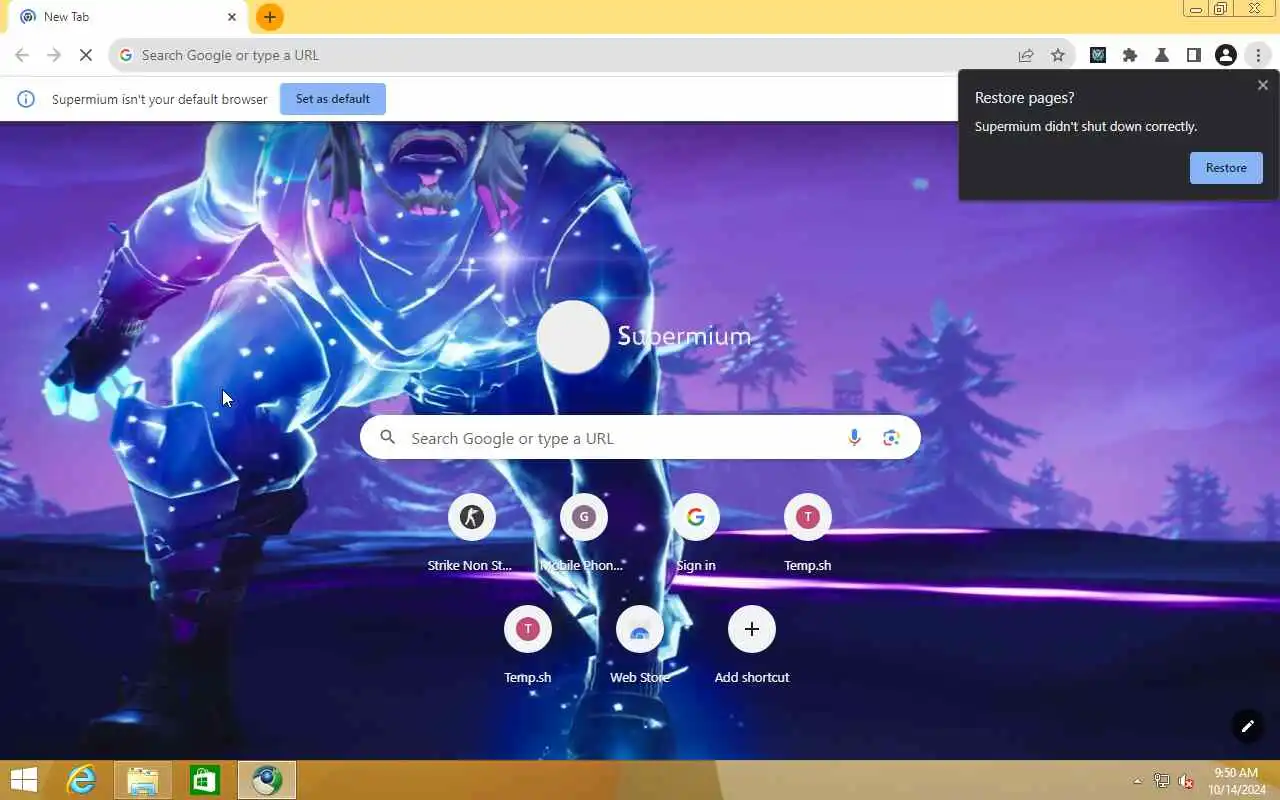1280x800 pixels.
Task: Toggle the side panel
Action: pyautogui.click(x=1194, y=55)
